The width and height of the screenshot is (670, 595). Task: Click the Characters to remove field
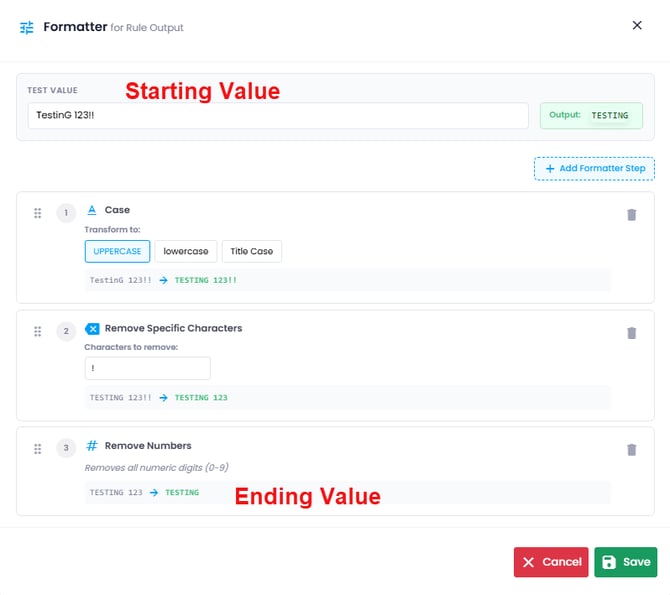[147, 368]
